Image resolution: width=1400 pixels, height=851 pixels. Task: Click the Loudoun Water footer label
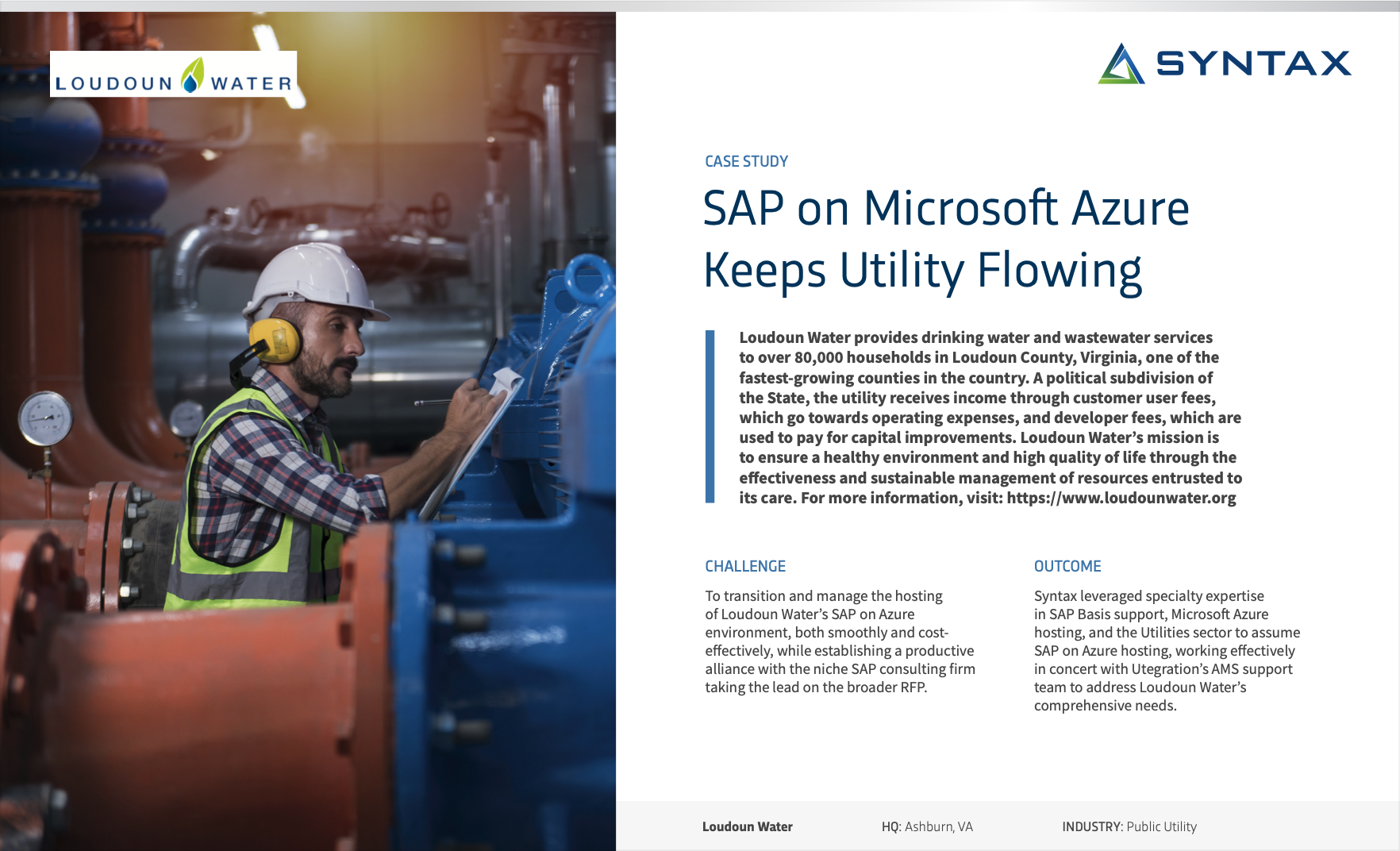[747, 826]
